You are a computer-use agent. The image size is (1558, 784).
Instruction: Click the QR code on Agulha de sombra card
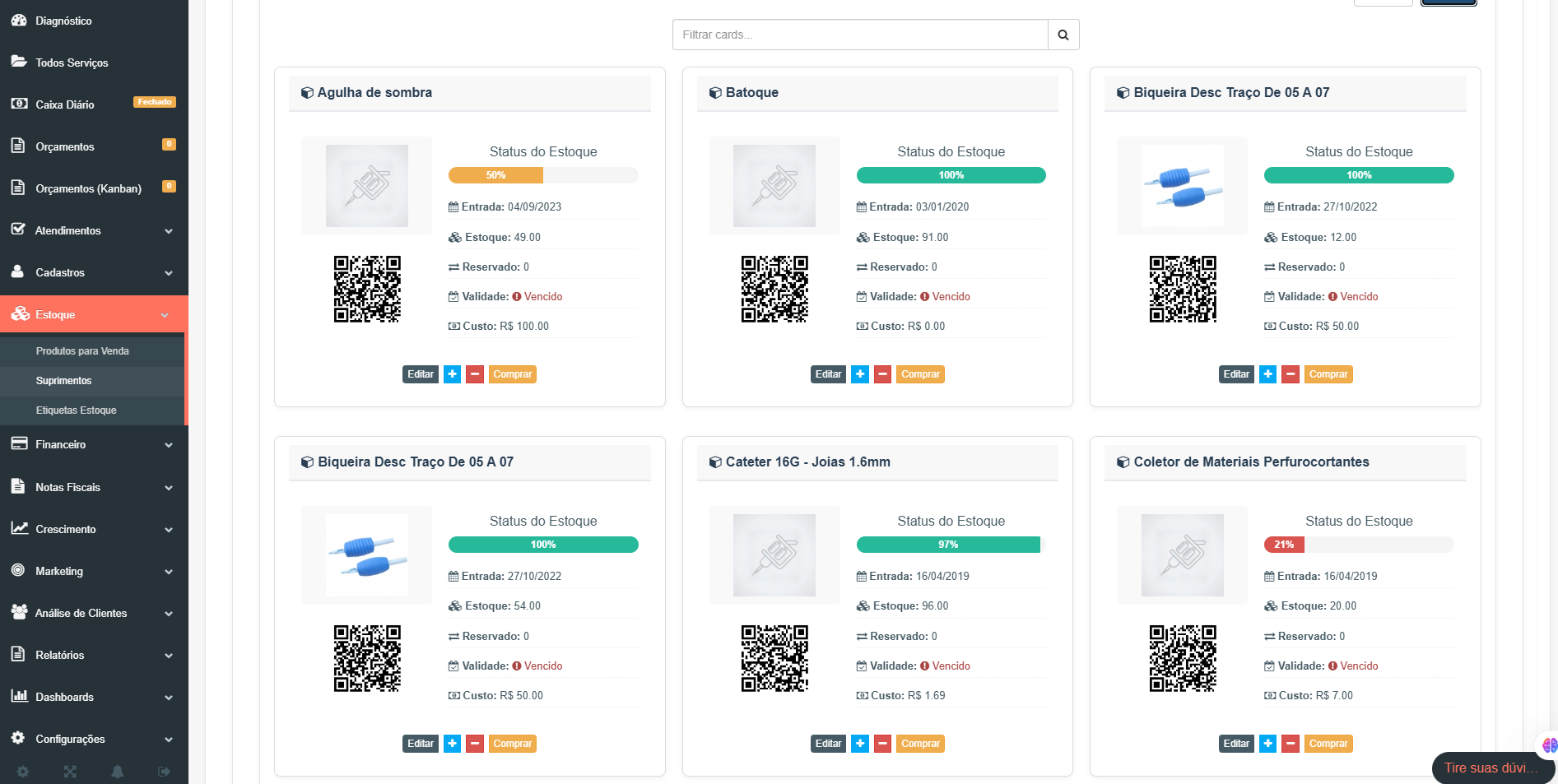[x=367, y=289]
